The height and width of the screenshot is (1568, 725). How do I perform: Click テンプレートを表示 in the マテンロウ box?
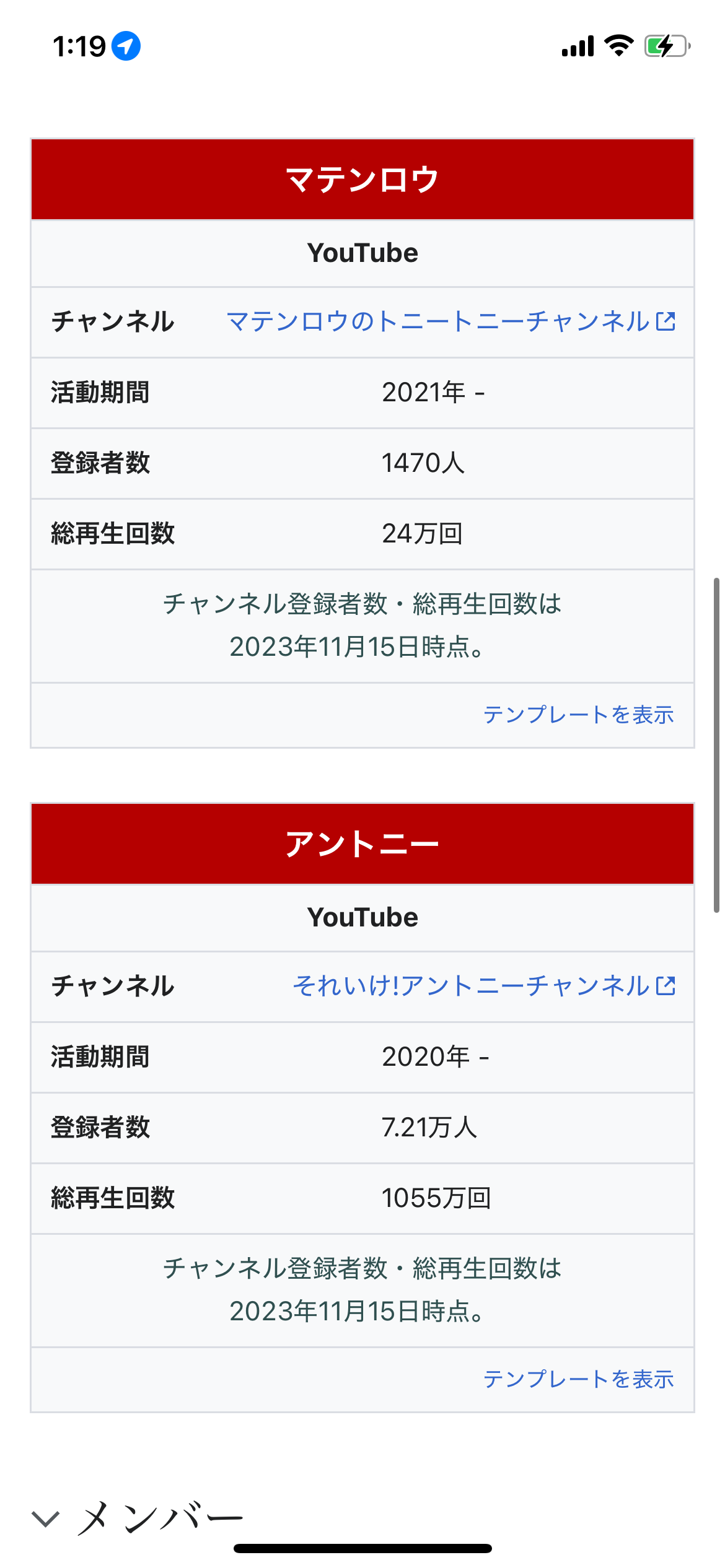(x=578, y=715)
